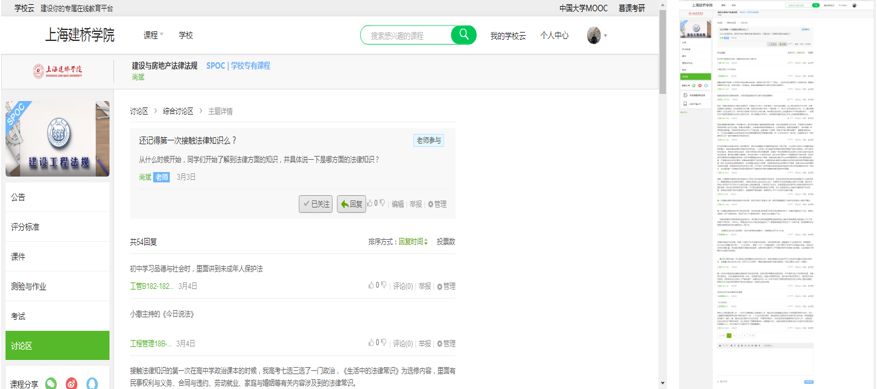
Task: Go to 综合讨论区 breadcrumb
Action: coord(178,111)
